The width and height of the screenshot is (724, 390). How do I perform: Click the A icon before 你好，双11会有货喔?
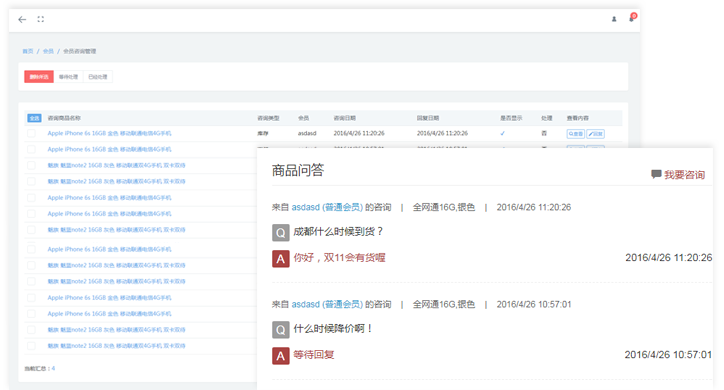point(281,259)
